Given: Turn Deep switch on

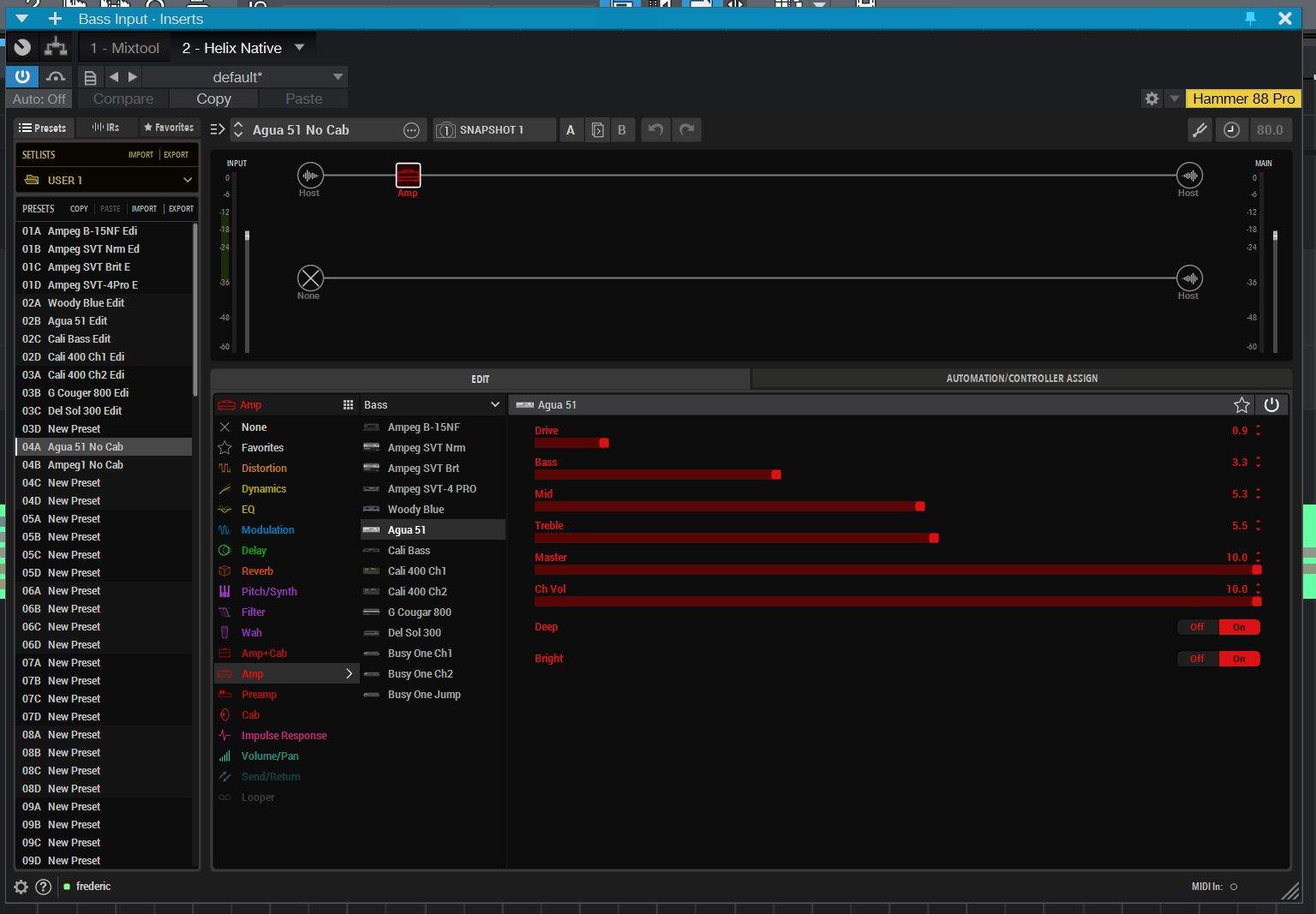Looking at the screenshot, I should (1239, 627).
